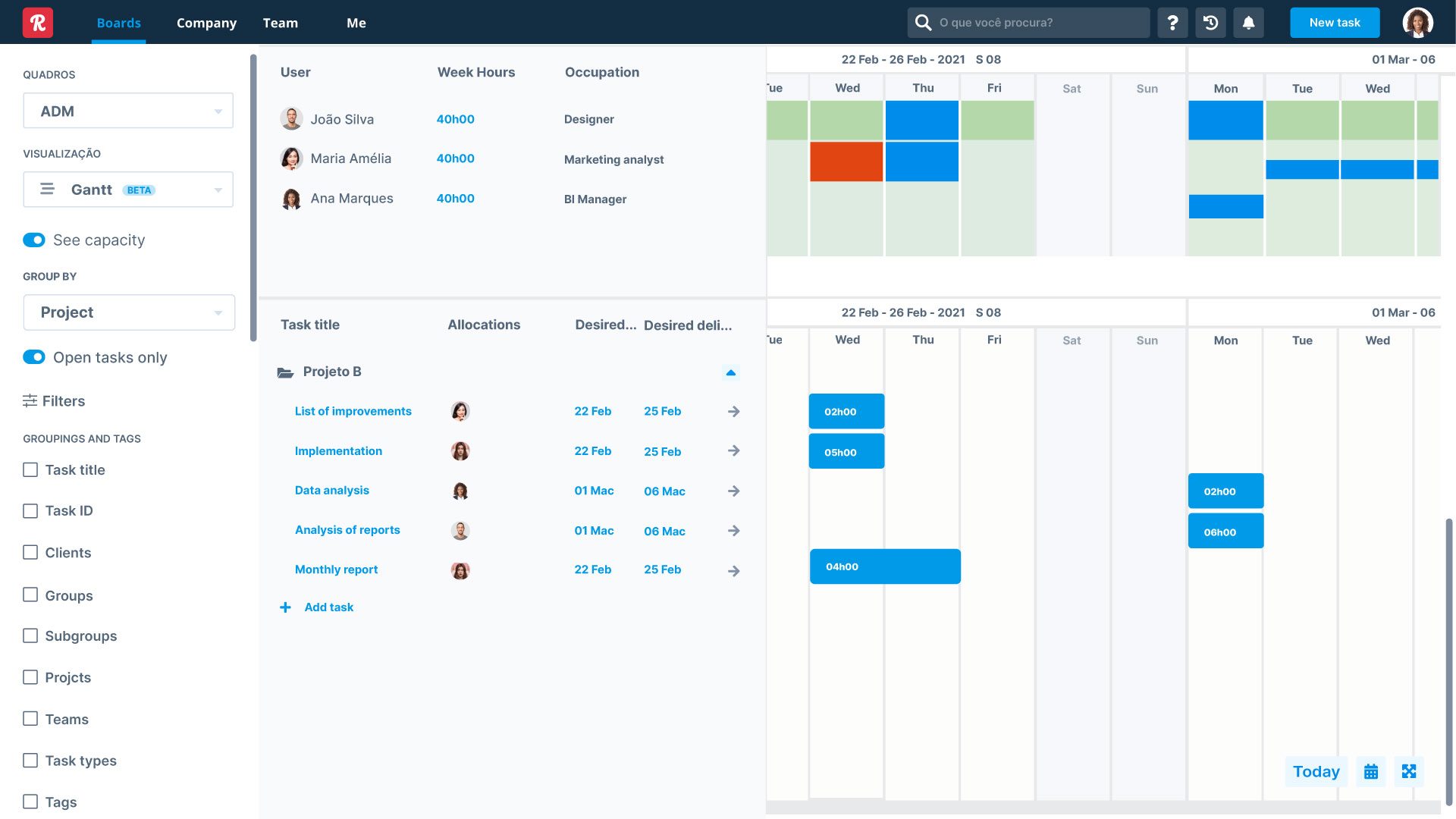Open the Filters sliders icon
Viewport: 1456px width, 819px height.
pos(30,401)
